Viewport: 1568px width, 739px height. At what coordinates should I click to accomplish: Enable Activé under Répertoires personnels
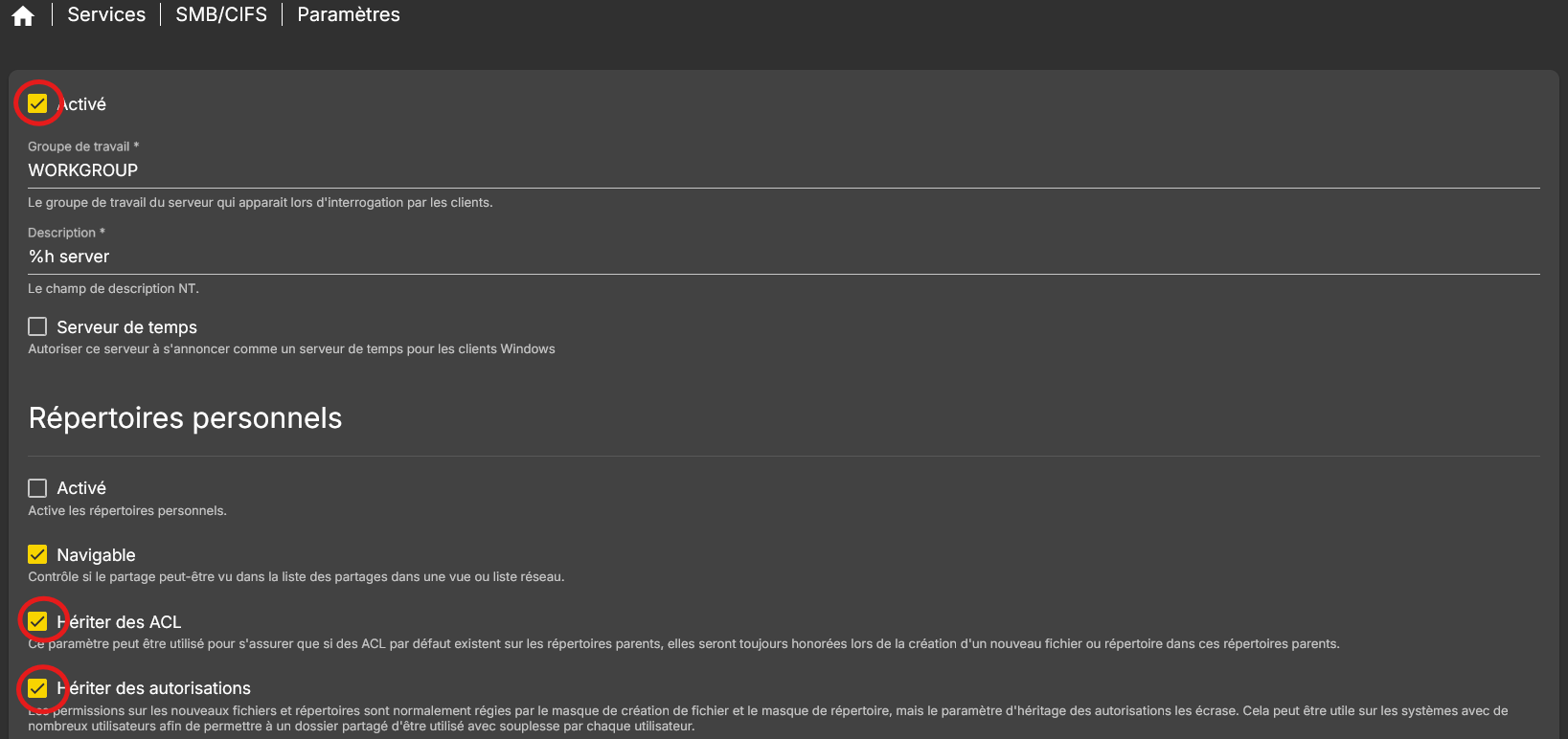point(37,488)
